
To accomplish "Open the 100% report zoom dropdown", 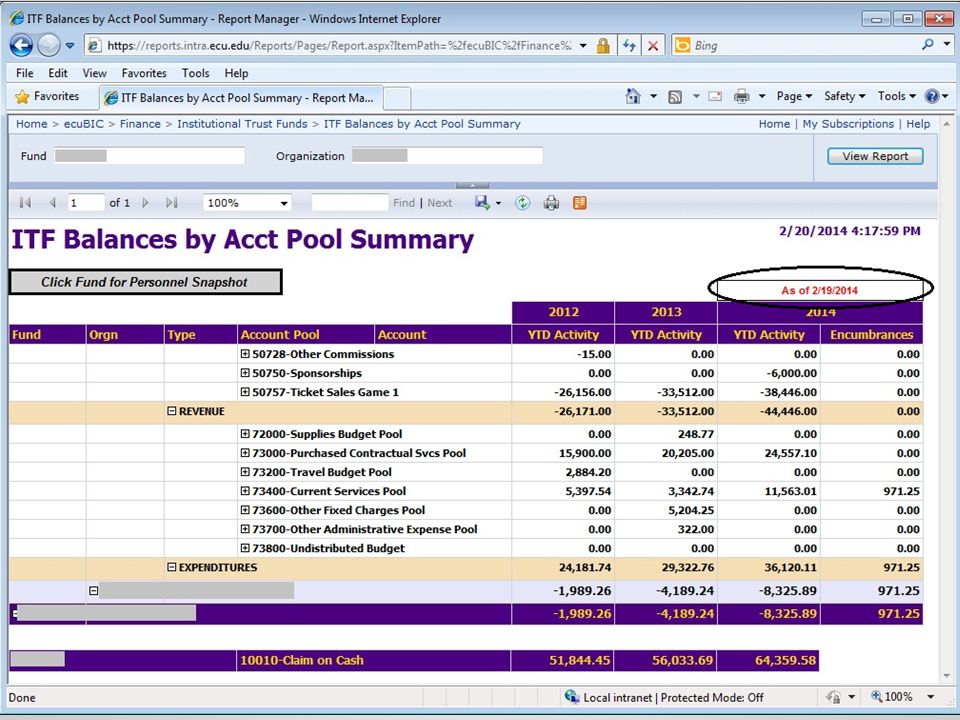I will (x=247, y=203).
